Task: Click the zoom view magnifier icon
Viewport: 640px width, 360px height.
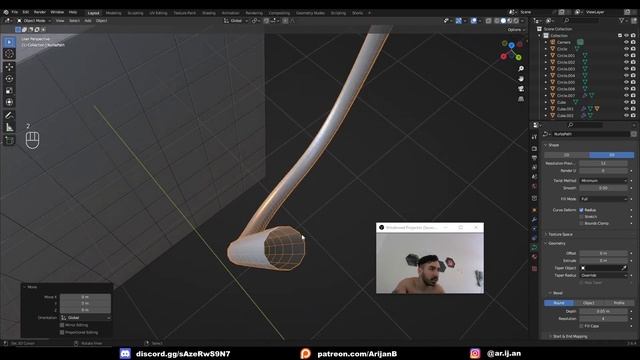Action: (521, 69)
